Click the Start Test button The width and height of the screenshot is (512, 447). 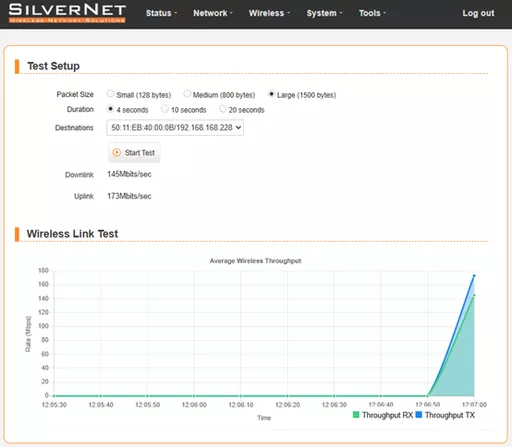(x=134, y=153)
